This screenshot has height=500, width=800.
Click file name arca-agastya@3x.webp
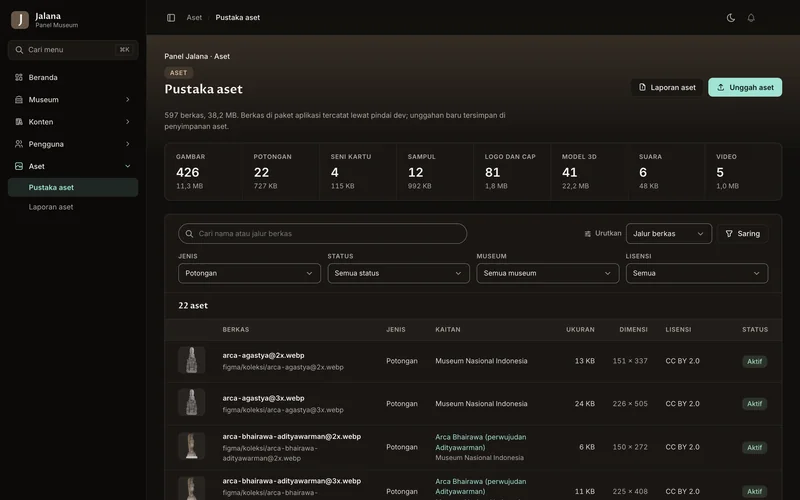(263, 398)
